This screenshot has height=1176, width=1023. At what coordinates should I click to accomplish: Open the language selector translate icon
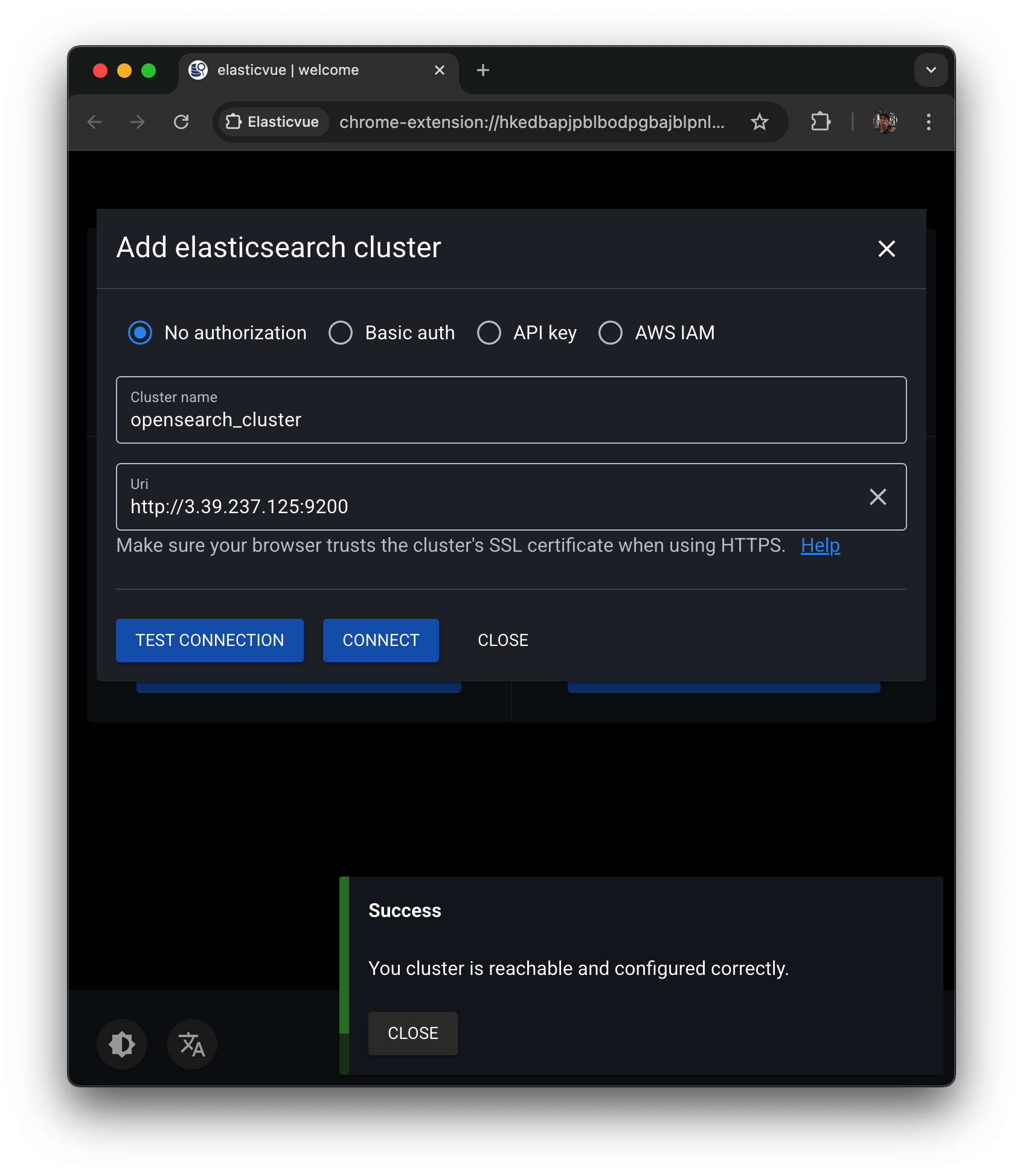192,1044
